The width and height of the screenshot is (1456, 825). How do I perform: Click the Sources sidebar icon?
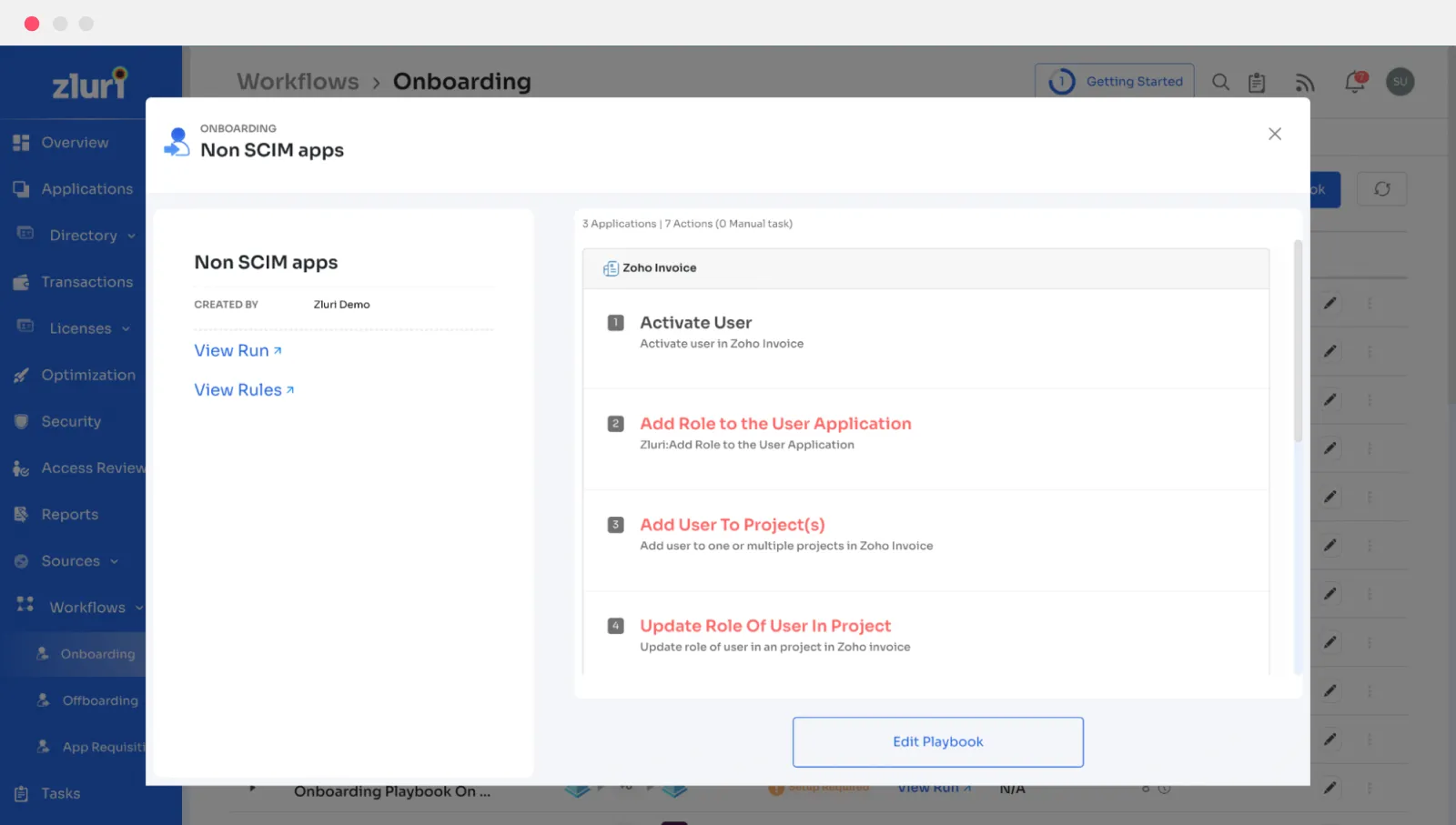click(x=21, y=561)
